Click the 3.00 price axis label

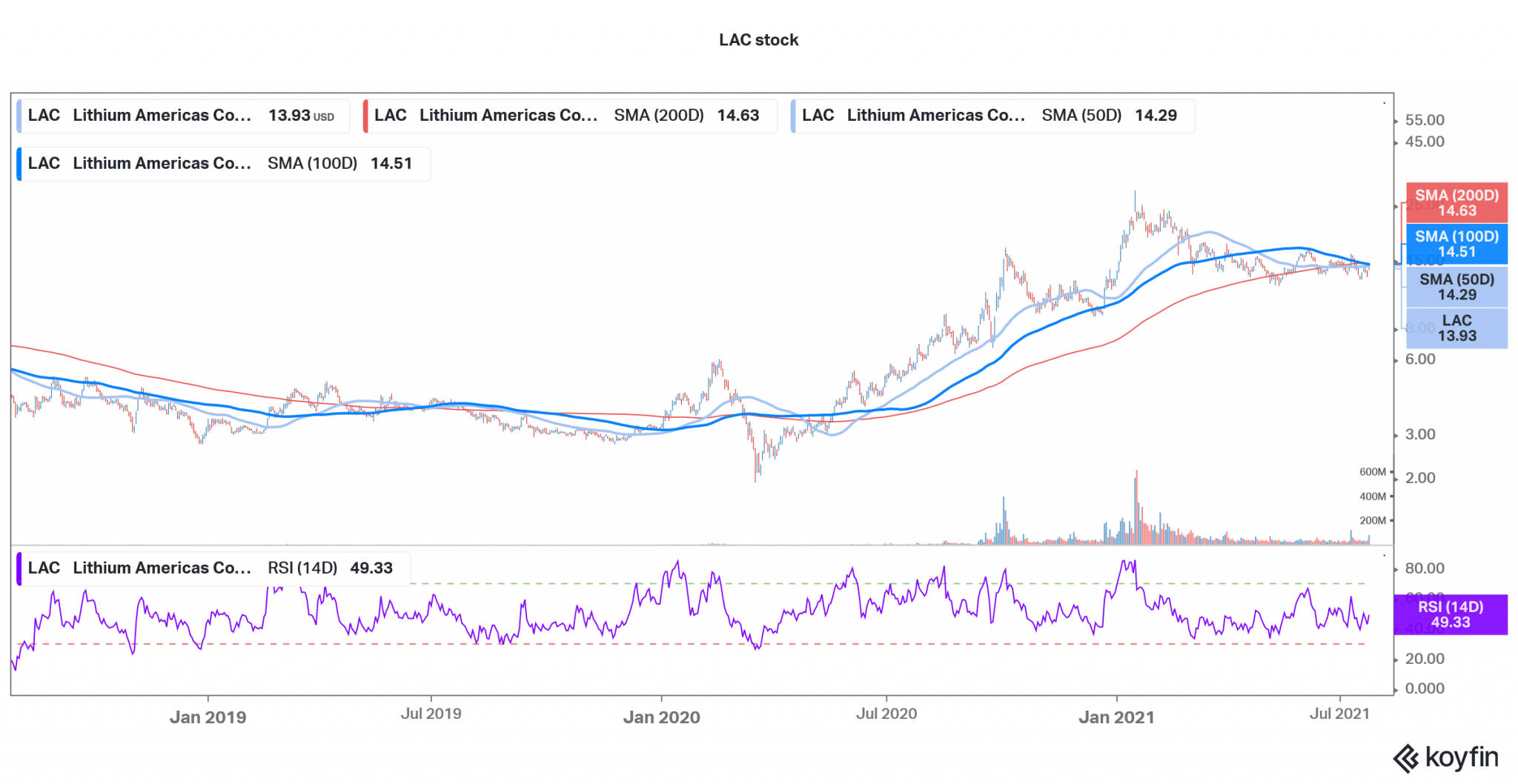pyautogui.click(x=1420, y=434)
